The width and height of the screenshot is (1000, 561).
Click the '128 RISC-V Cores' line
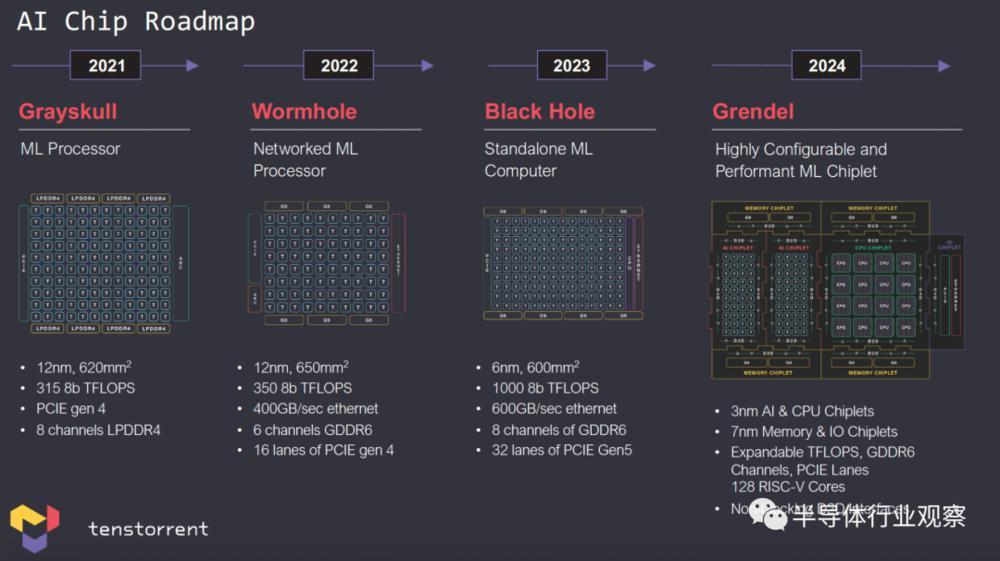coord(788,487)
